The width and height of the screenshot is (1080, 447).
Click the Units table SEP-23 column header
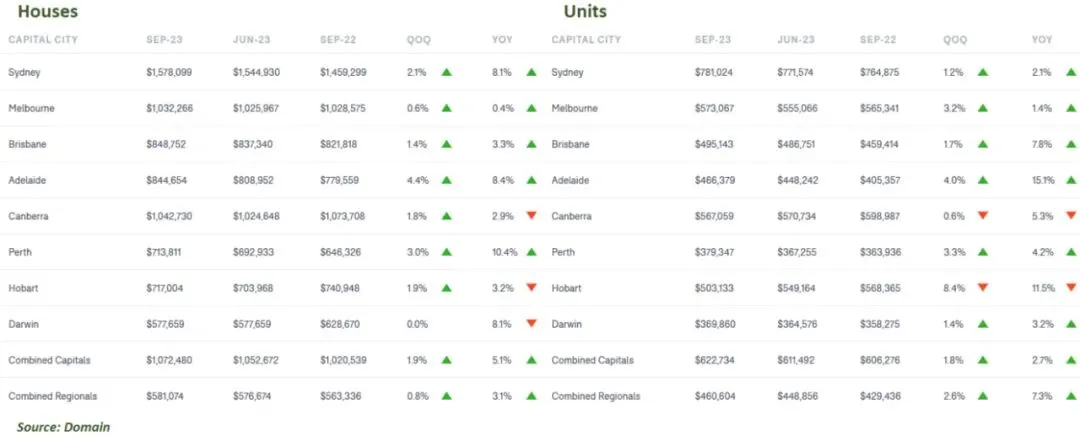point(713,40)
